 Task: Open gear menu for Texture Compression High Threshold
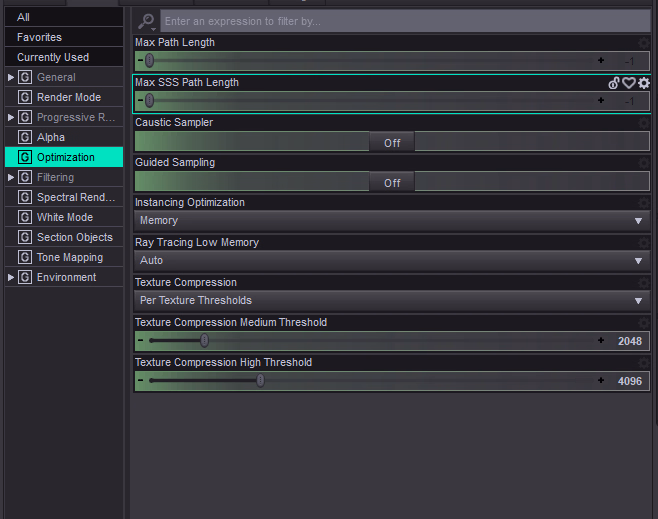[x=643, y=363]
